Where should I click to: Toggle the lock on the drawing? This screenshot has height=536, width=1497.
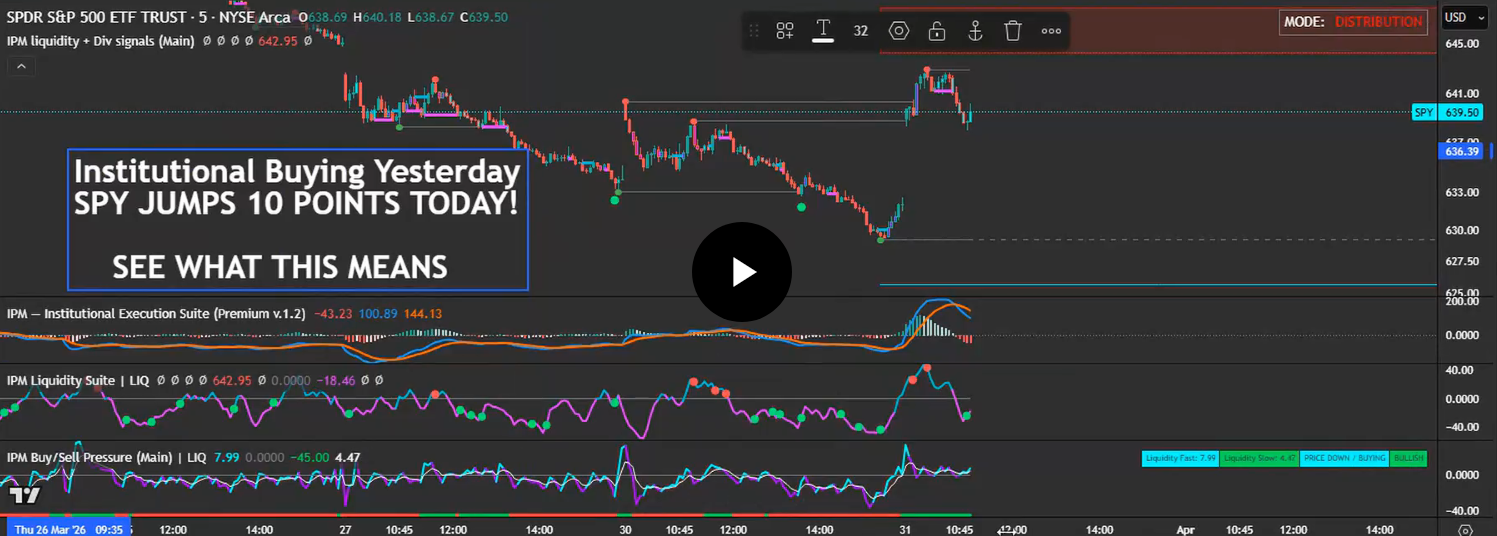[x=937, y=31]
